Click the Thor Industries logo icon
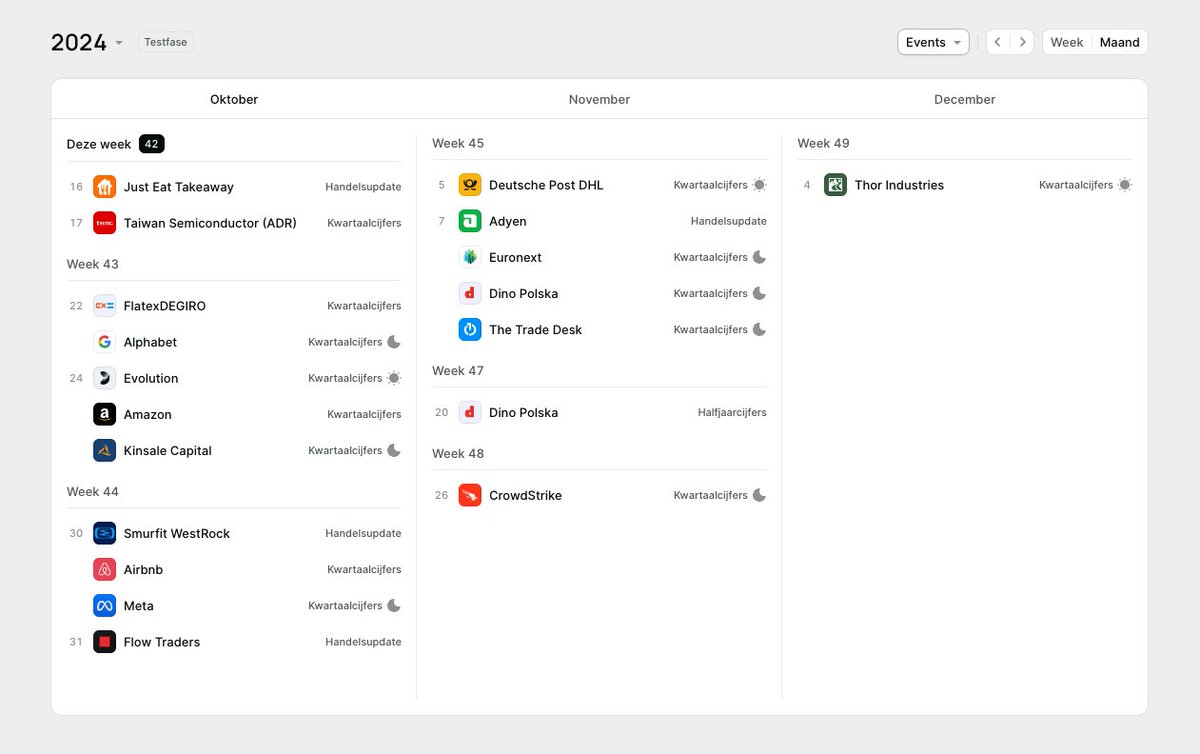 tap(835, 185)
